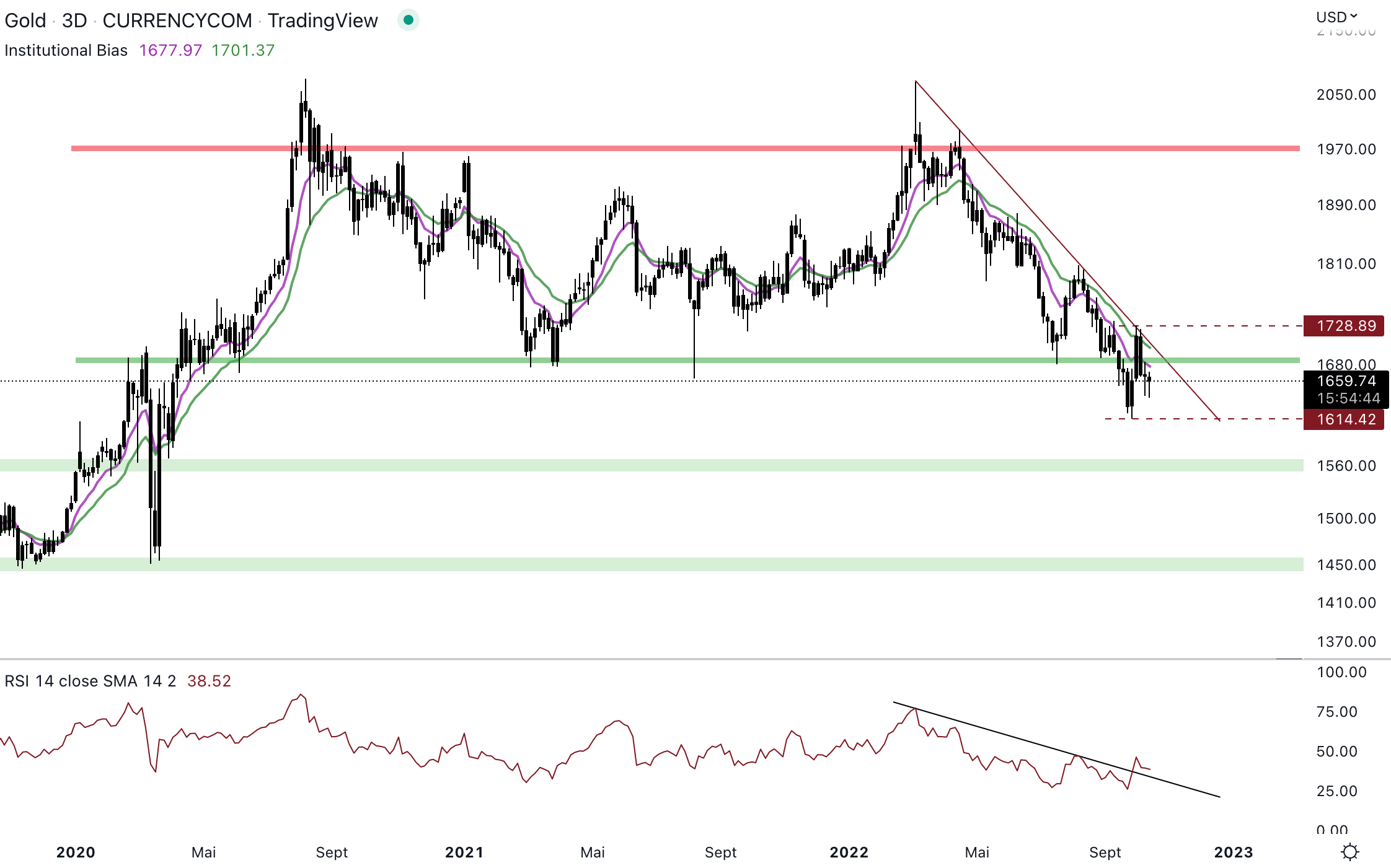Click the 2023 label on time axis
1391x868 pixels.
coord(1233,852)
